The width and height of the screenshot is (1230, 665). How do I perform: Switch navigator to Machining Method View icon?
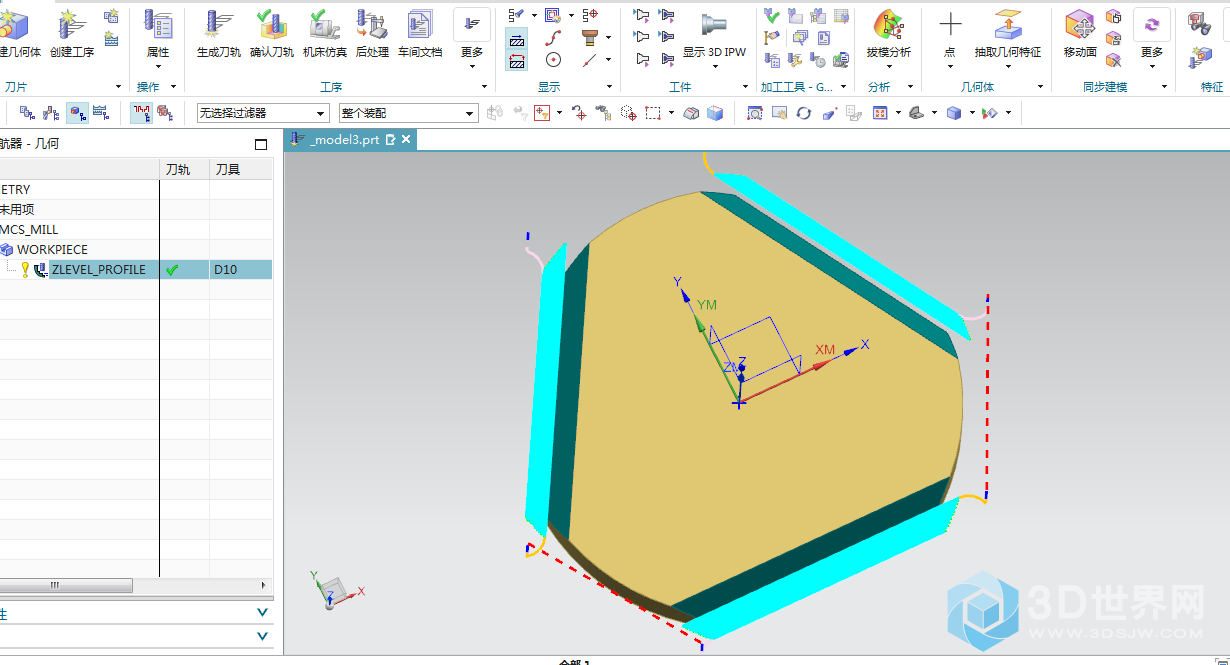100,113
